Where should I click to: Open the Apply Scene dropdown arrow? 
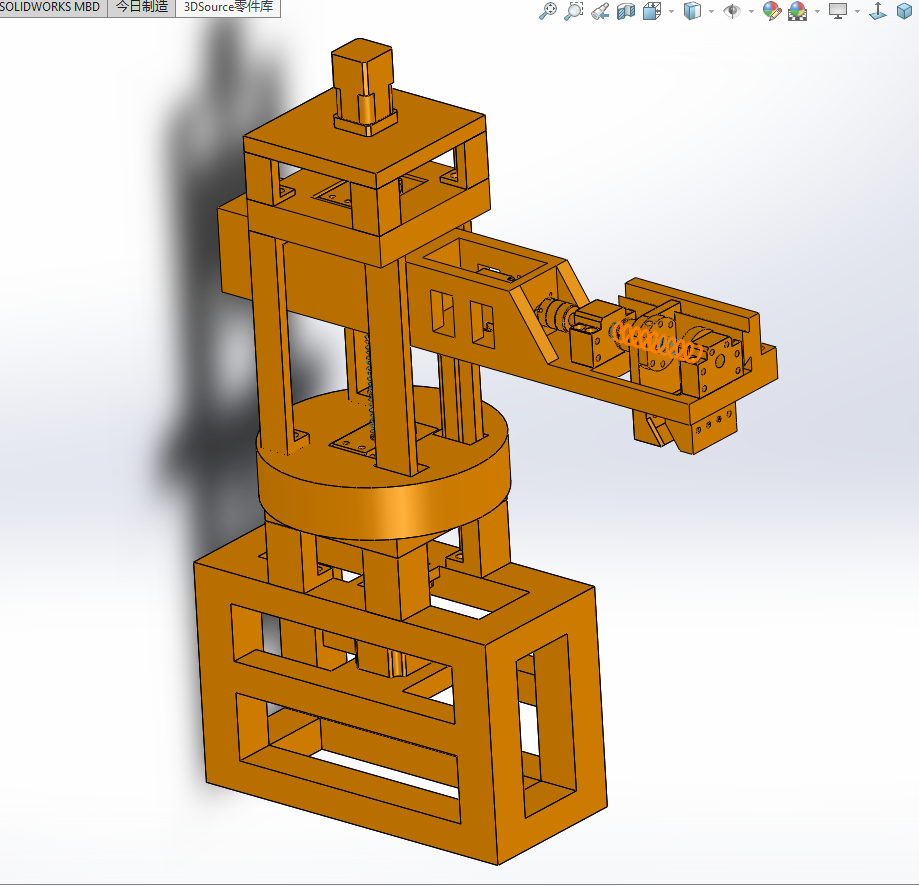(x=818, y=12)
